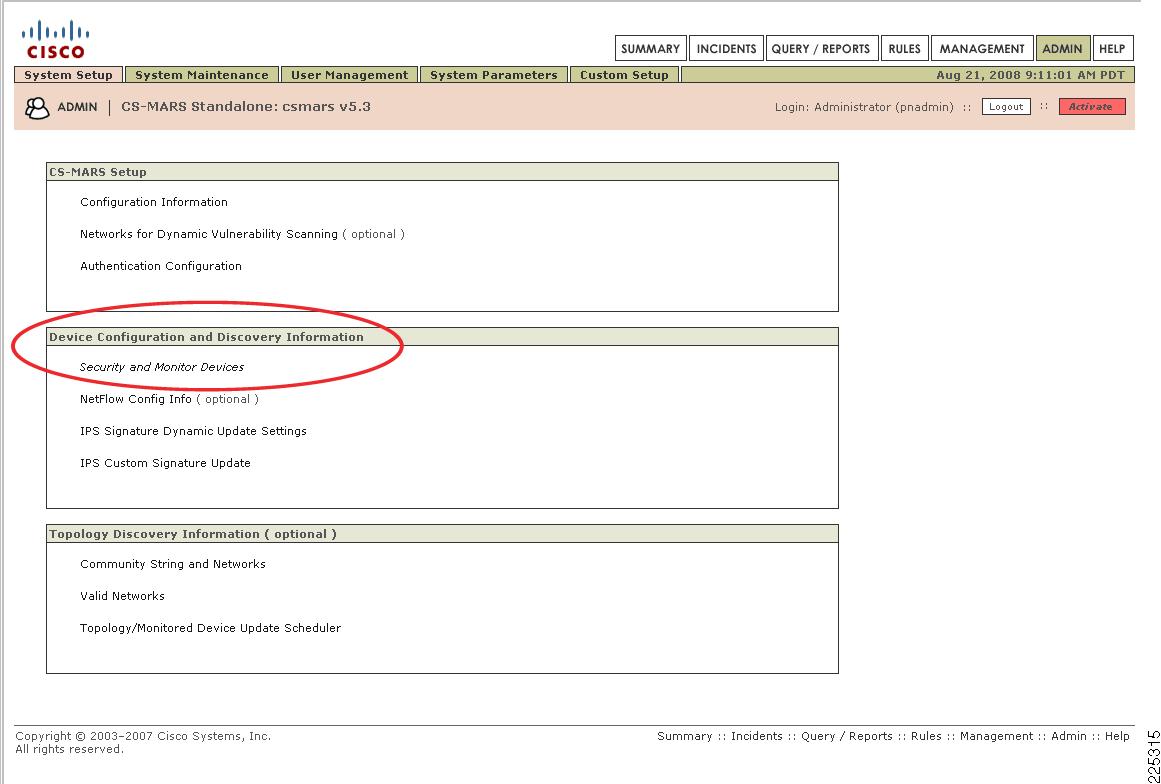Switch to the RULES tab
Screen dimensions: 1161x784
[904, 49]
